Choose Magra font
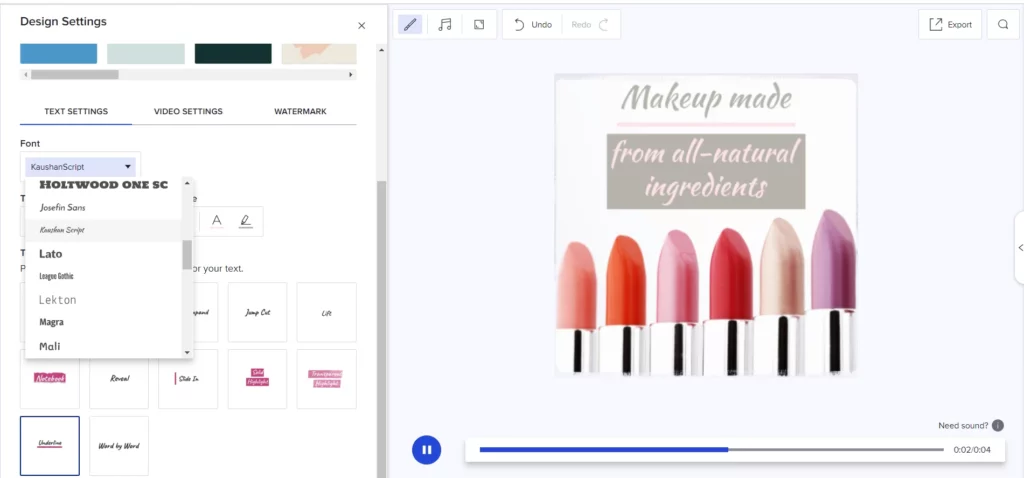The image size is (1024, 478). pos(103,322)
